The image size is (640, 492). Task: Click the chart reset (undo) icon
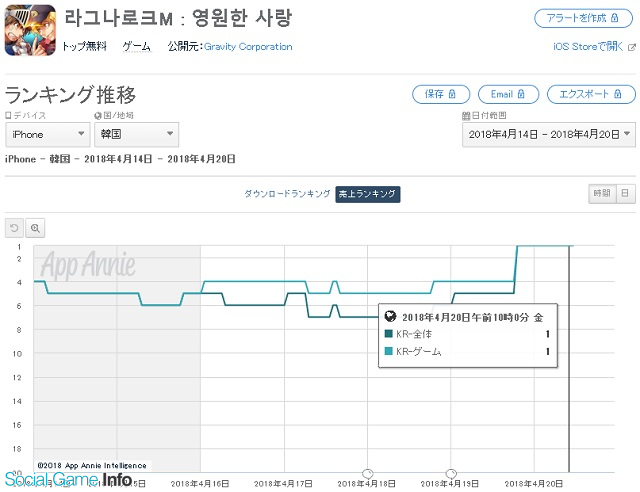pos(15,228)
